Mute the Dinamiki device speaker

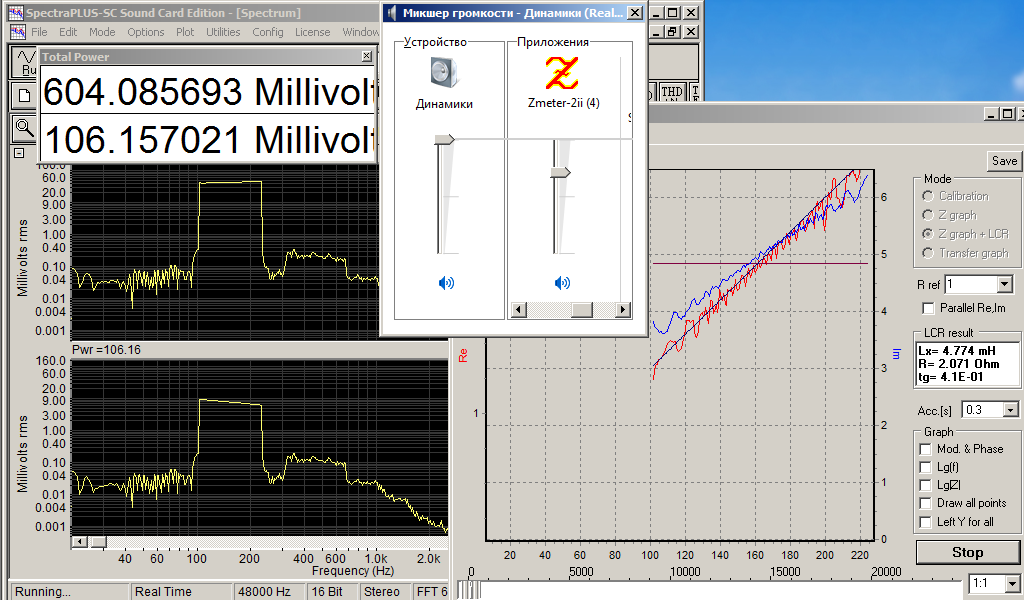click(x=446, y=283)
